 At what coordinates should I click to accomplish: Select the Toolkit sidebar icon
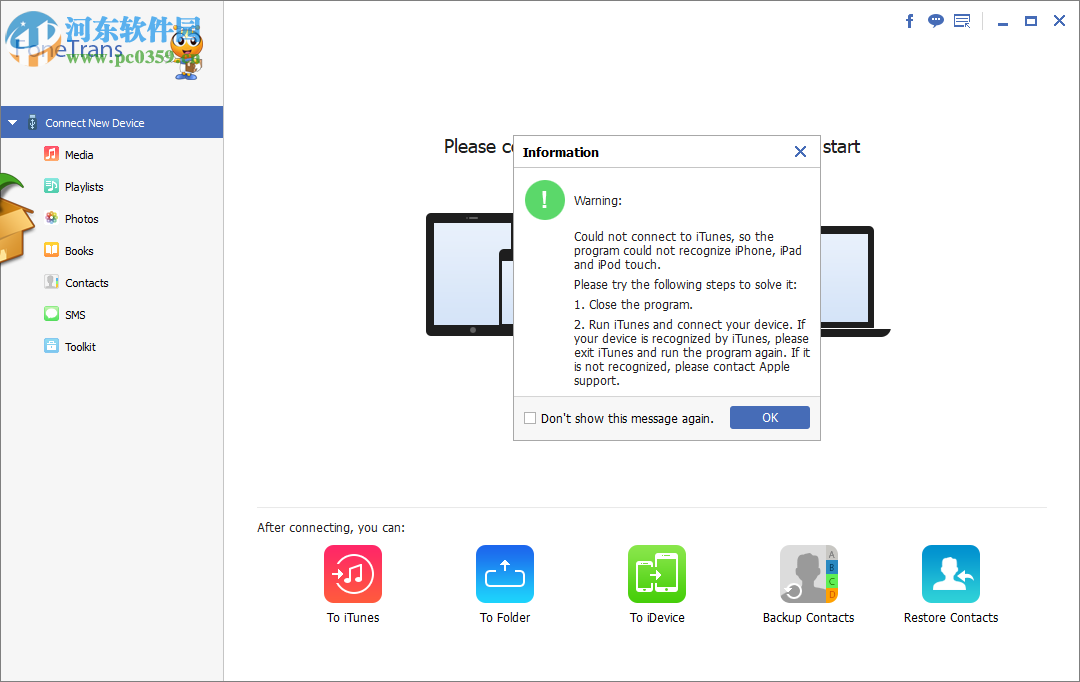[52, 346]
